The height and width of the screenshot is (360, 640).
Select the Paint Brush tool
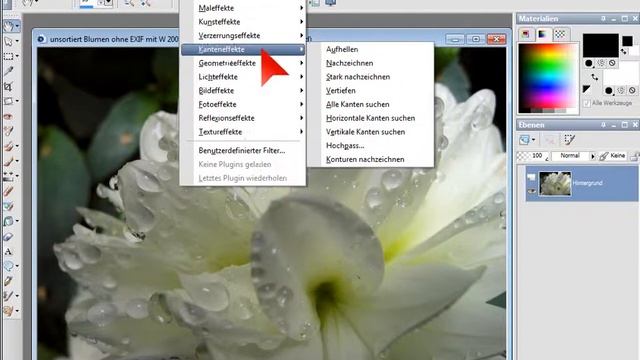[x=8, y=161]
